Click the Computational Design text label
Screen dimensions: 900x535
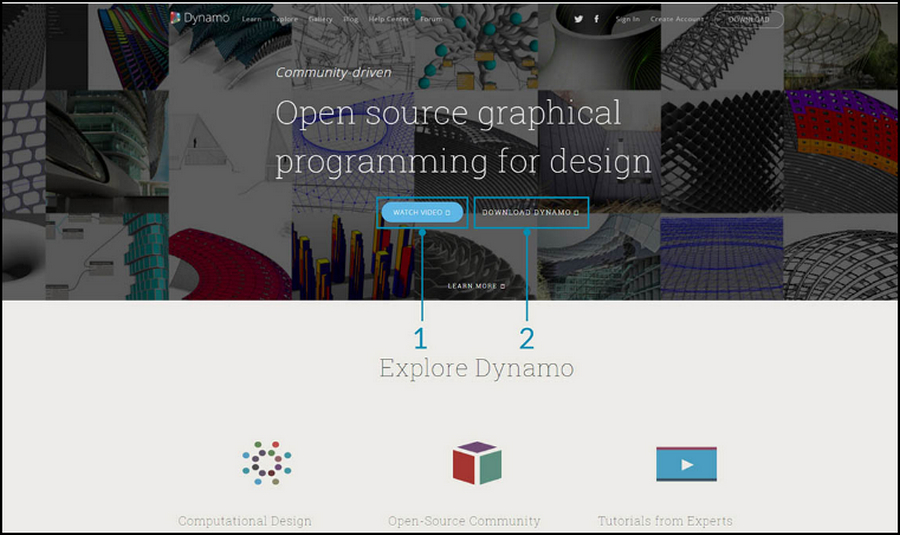pos(245,521)
